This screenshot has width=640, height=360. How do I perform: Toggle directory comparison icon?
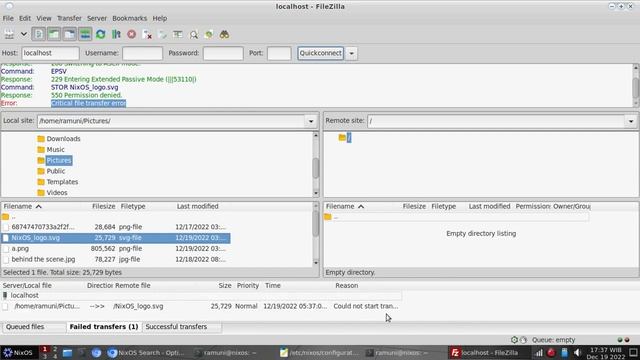coord(193,34)
